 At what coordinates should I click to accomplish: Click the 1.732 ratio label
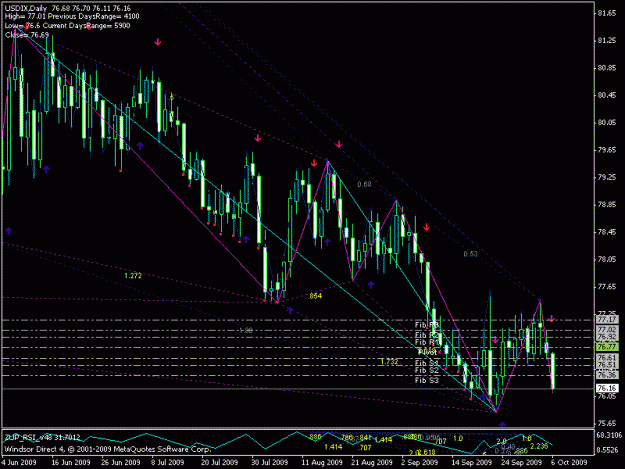pos(389,362)
